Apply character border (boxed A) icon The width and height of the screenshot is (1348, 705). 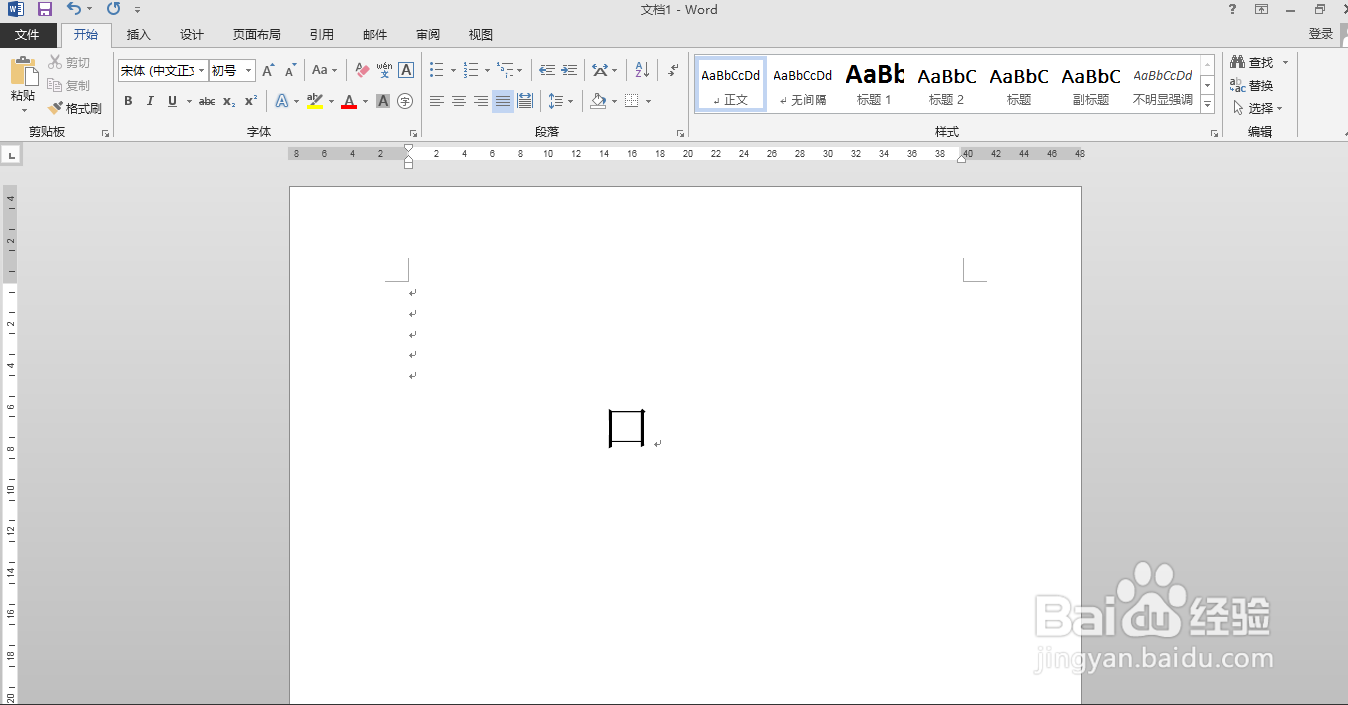(406, 71)
